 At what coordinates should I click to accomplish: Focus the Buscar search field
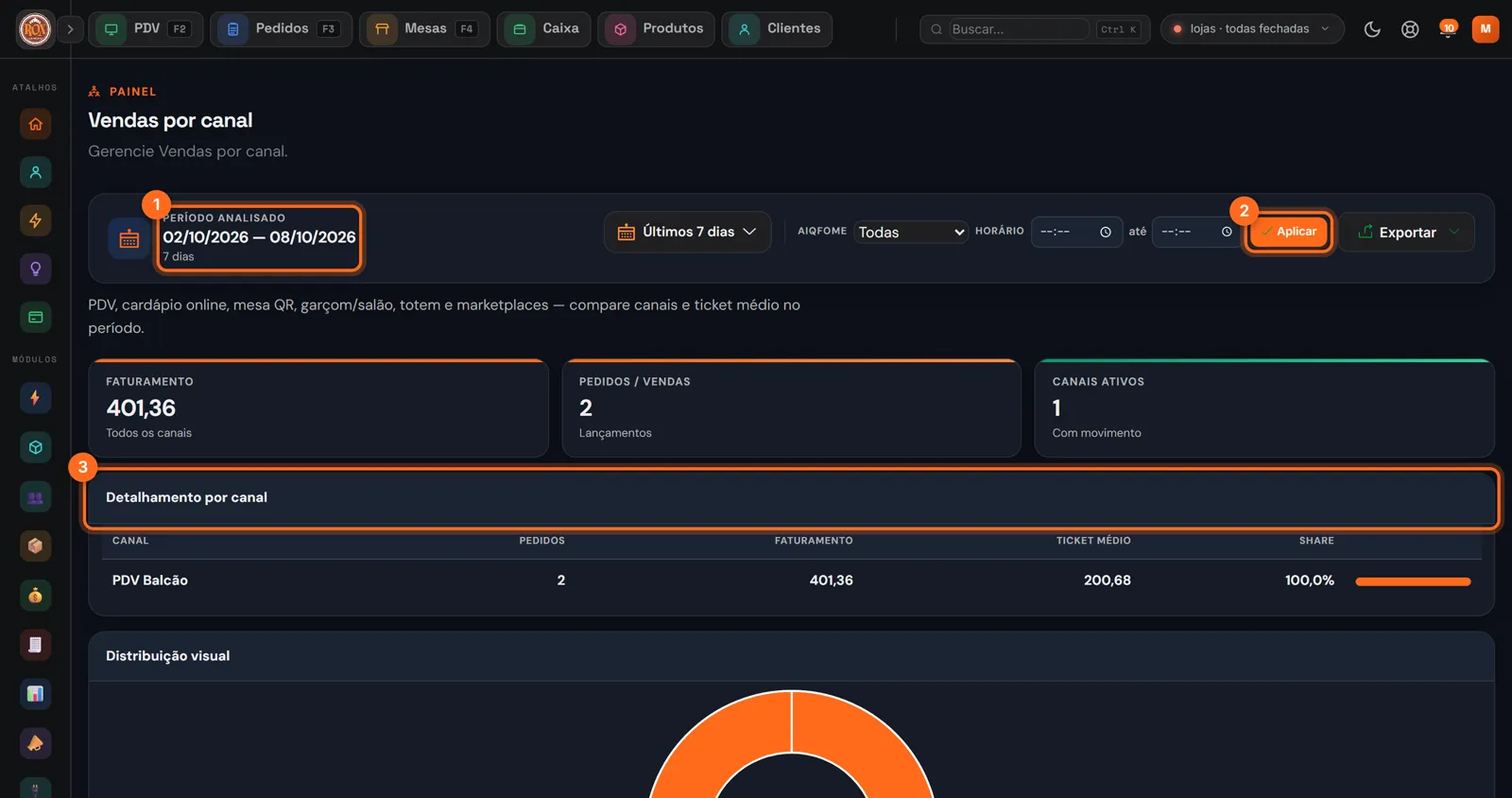(1019, 29)
